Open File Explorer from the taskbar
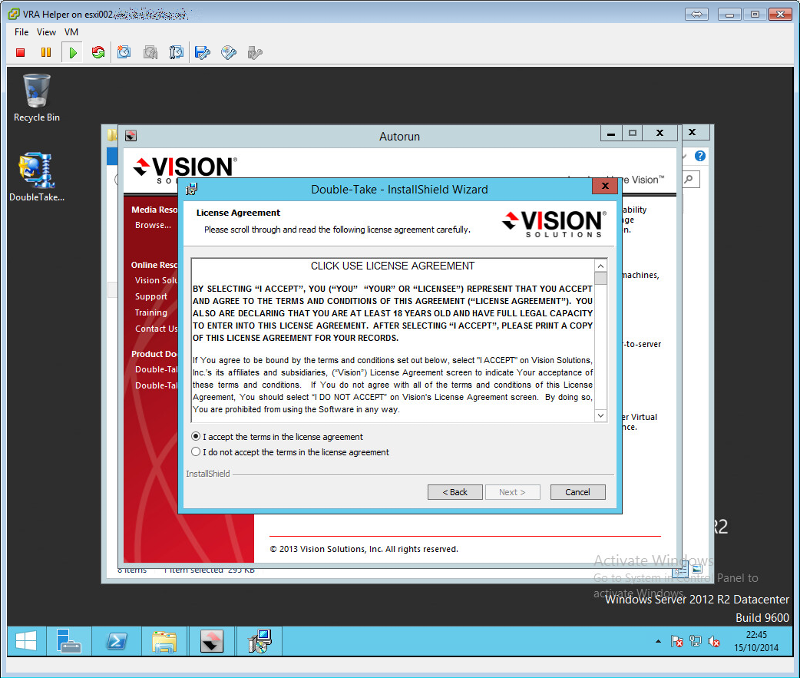 point(164,641)
